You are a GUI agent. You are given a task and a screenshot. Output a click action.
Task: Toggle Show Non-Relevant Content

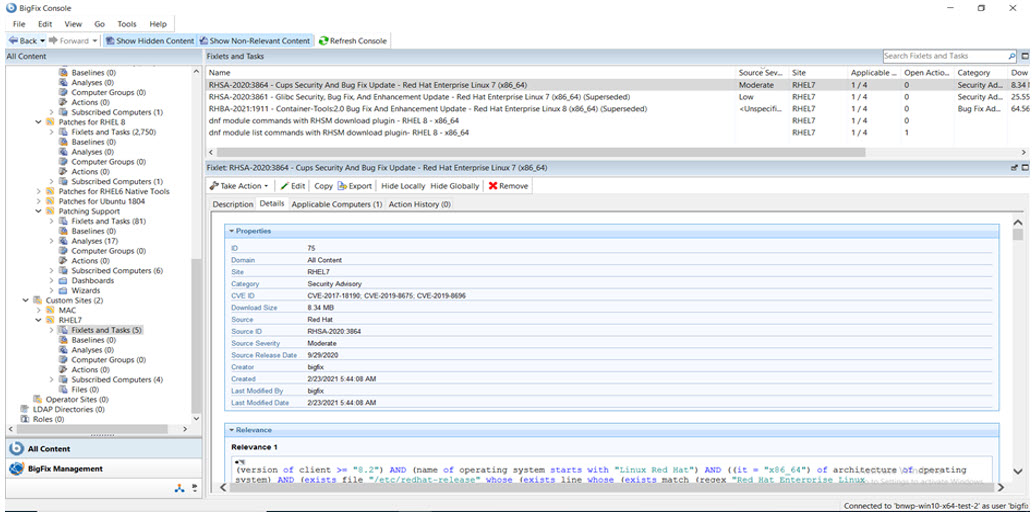tap(254, 41)
